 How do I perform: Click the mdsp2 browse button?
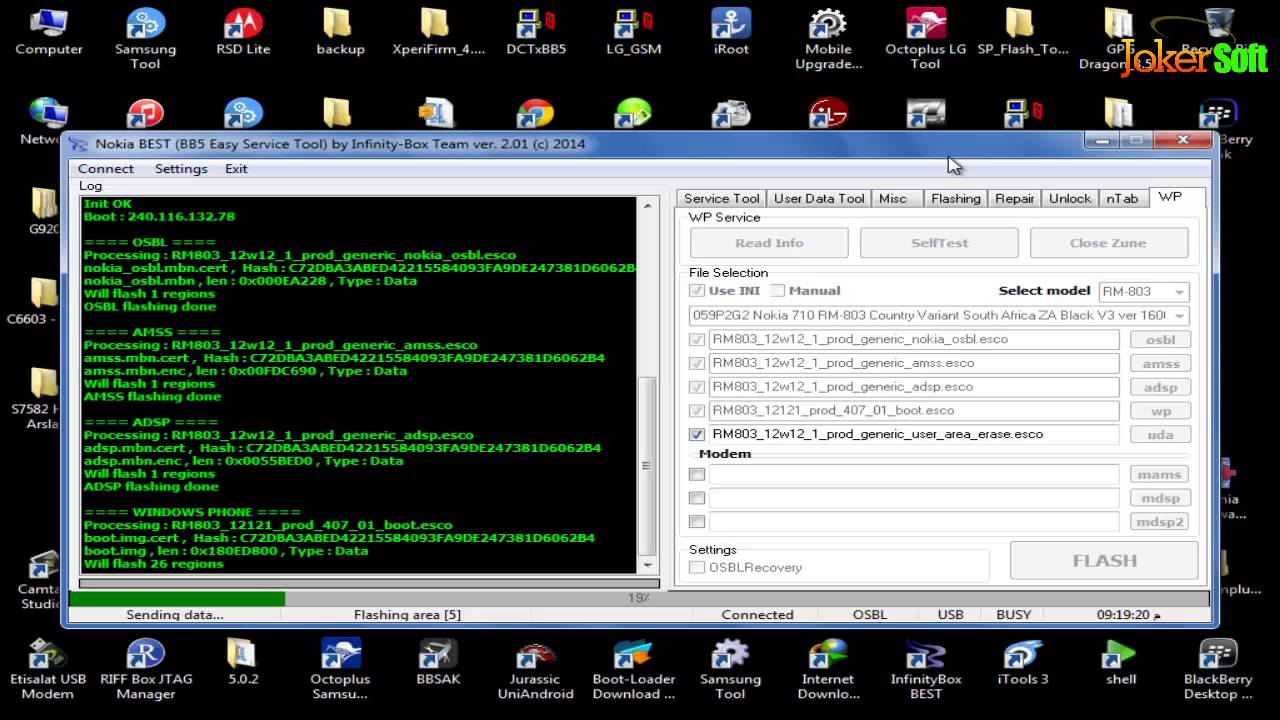1160,522
